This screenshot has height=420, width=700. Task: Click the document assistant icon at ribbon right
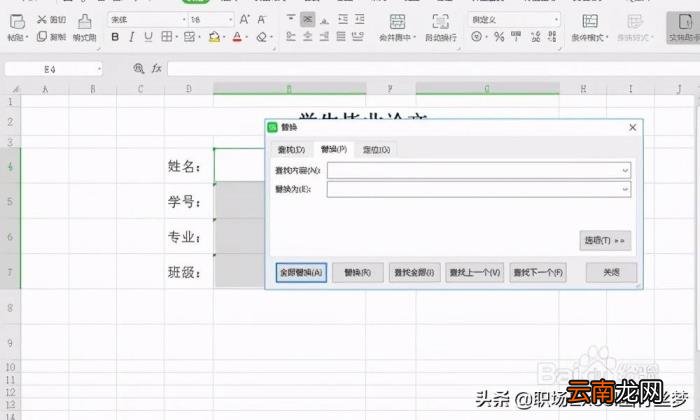pyautogui.click(x=685, y=21)
